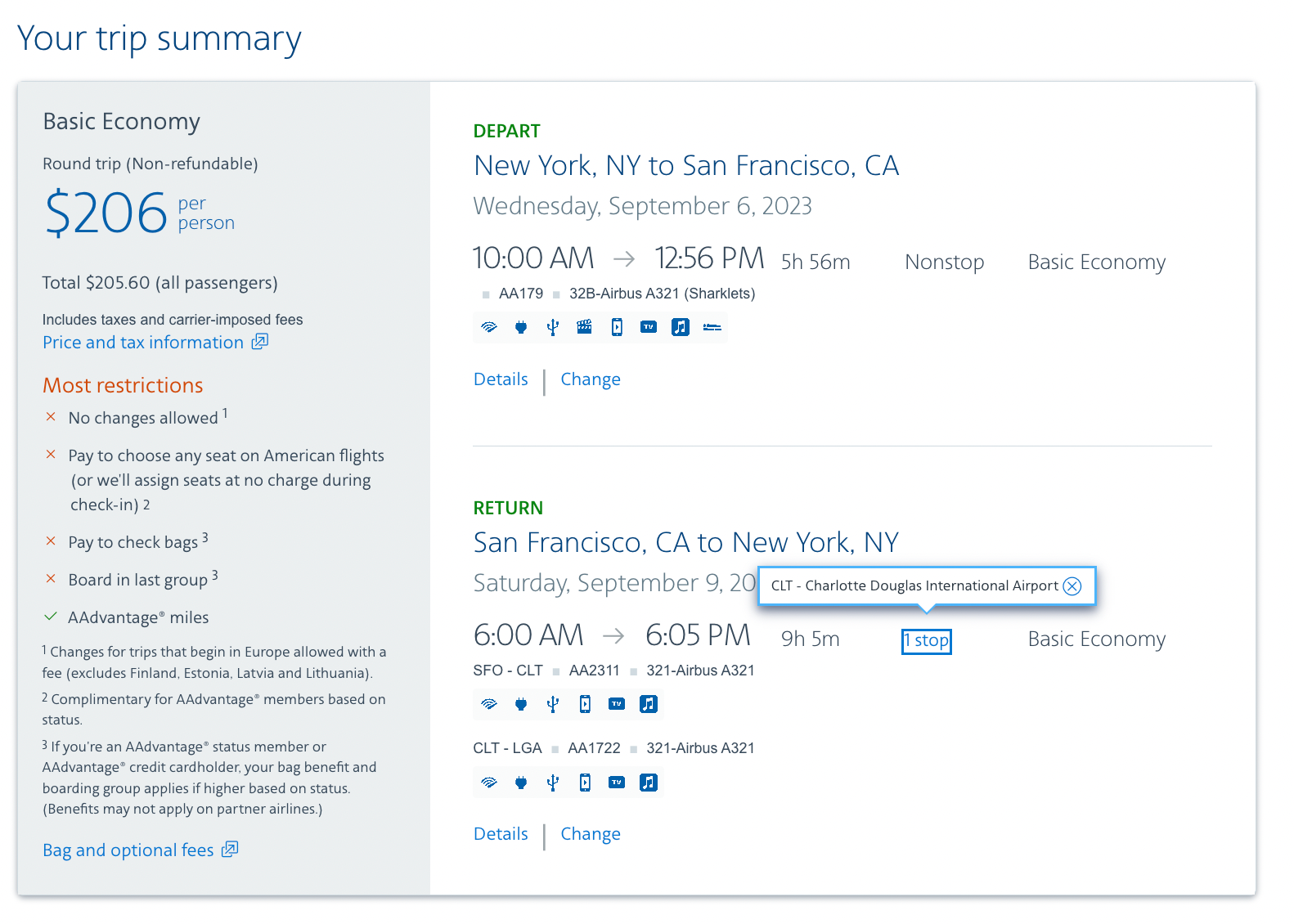Image resolution: width=1294 pixels, height=924 pixels.
Task: Open Details for the departing flight
Action: [501, 379]
